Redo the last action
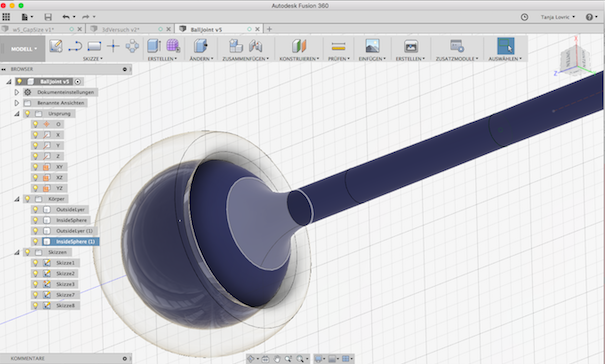This screenshot has width=605, height=364. pyautogui.click(x=86, y=17)
